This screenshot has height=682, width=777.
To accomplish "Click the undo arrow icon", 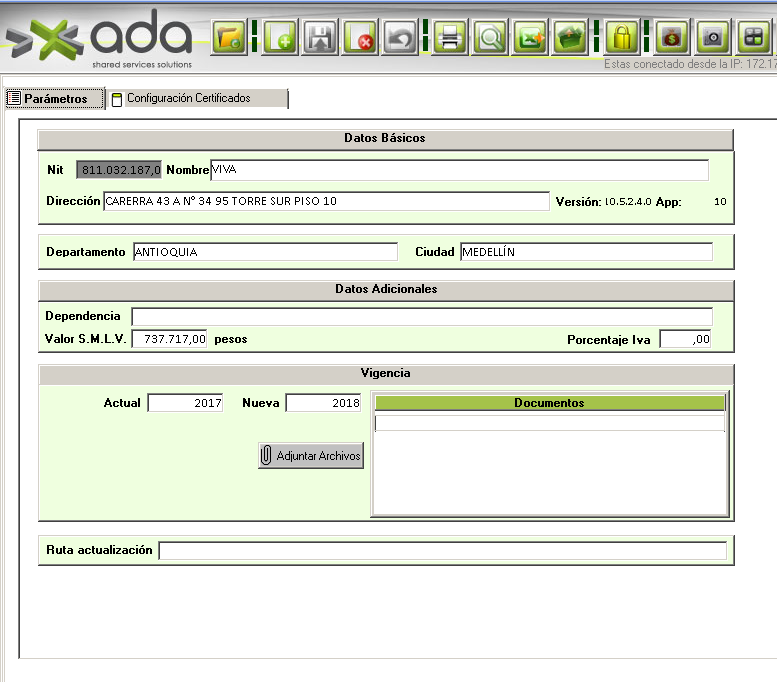I will 400,38.
